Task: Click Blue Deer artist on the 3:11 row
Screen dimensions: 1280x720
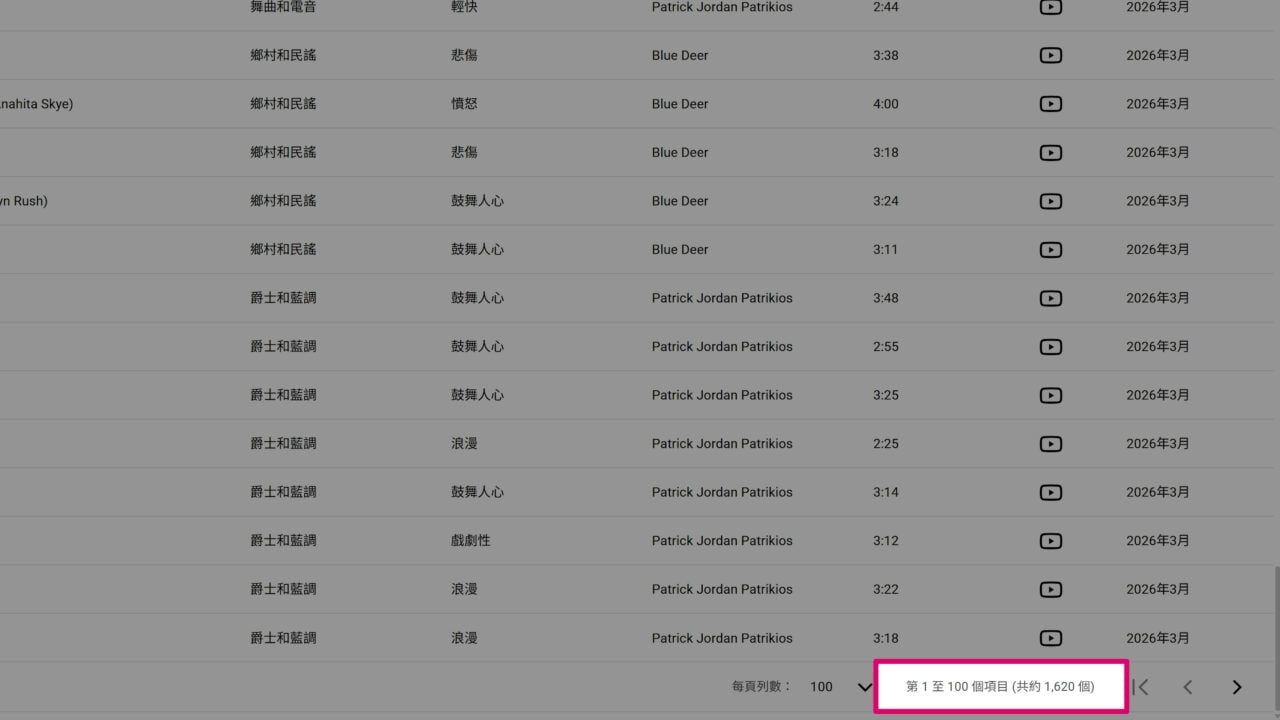Action: point(680,250)
